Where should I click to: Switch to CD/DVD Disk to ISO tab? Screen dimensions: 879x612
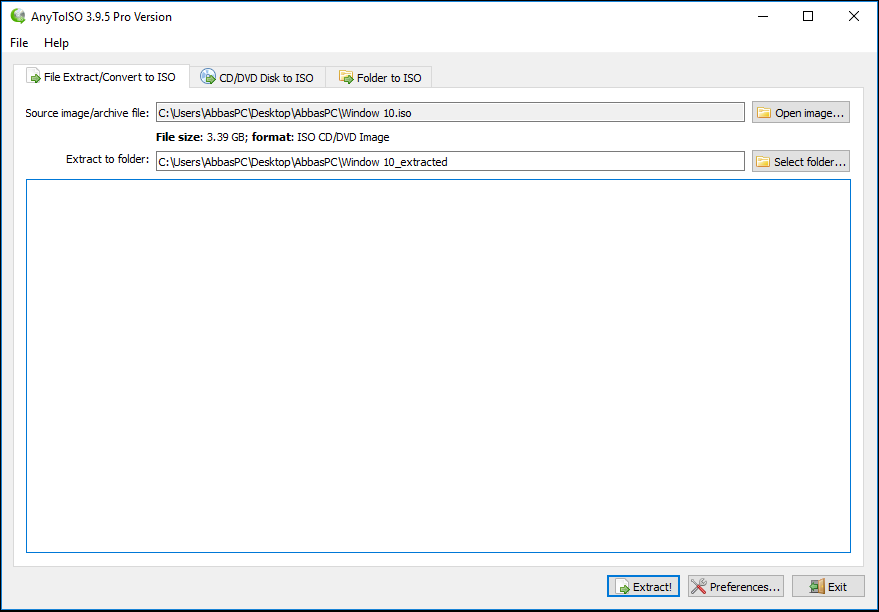[257, 77]
